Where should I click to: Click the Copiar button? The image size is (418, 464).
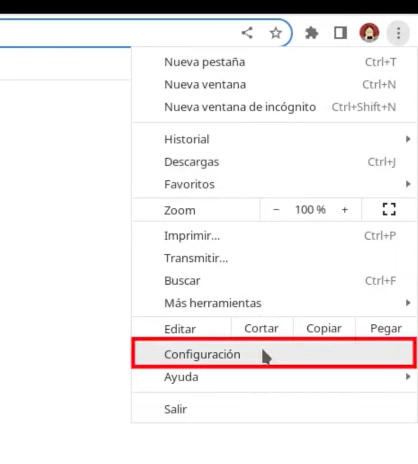(x=324, y=328)
